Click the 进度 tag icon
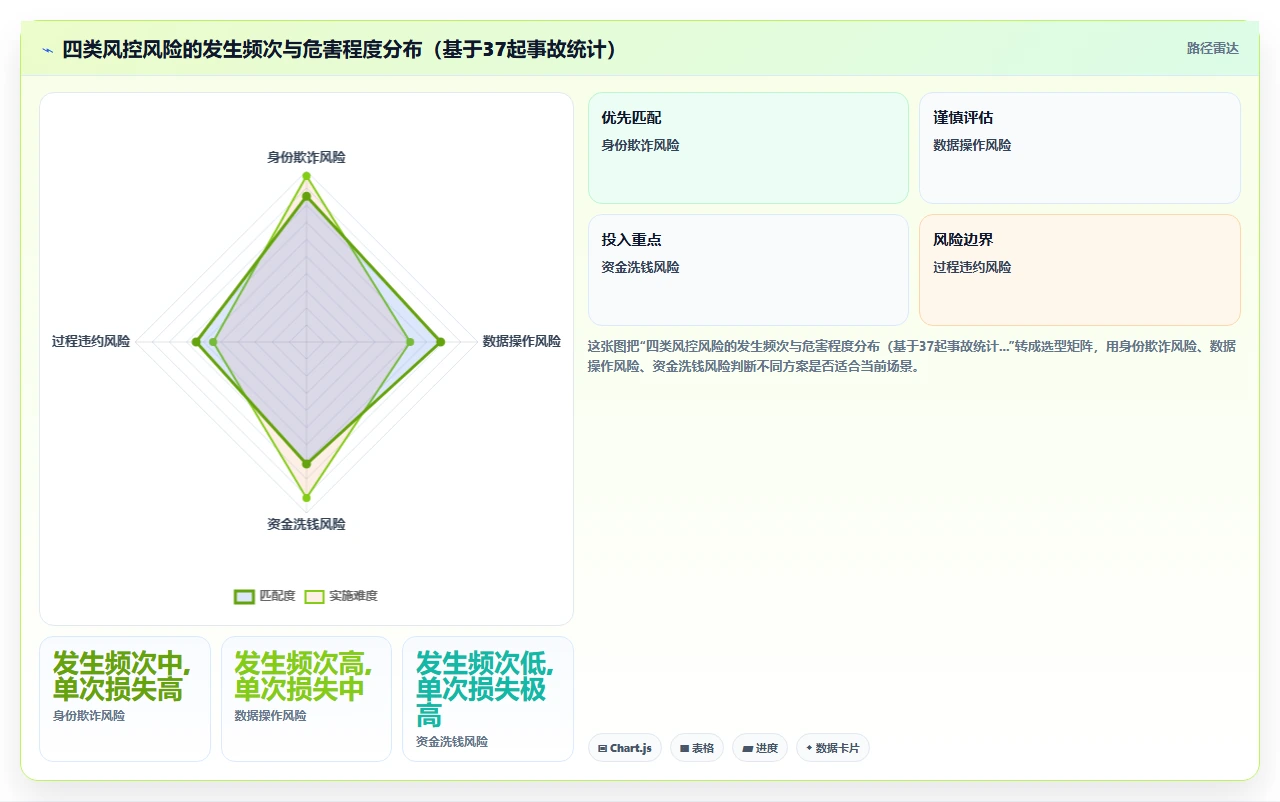The width and height of the screenshot is (1280, 802). [747, 748]
